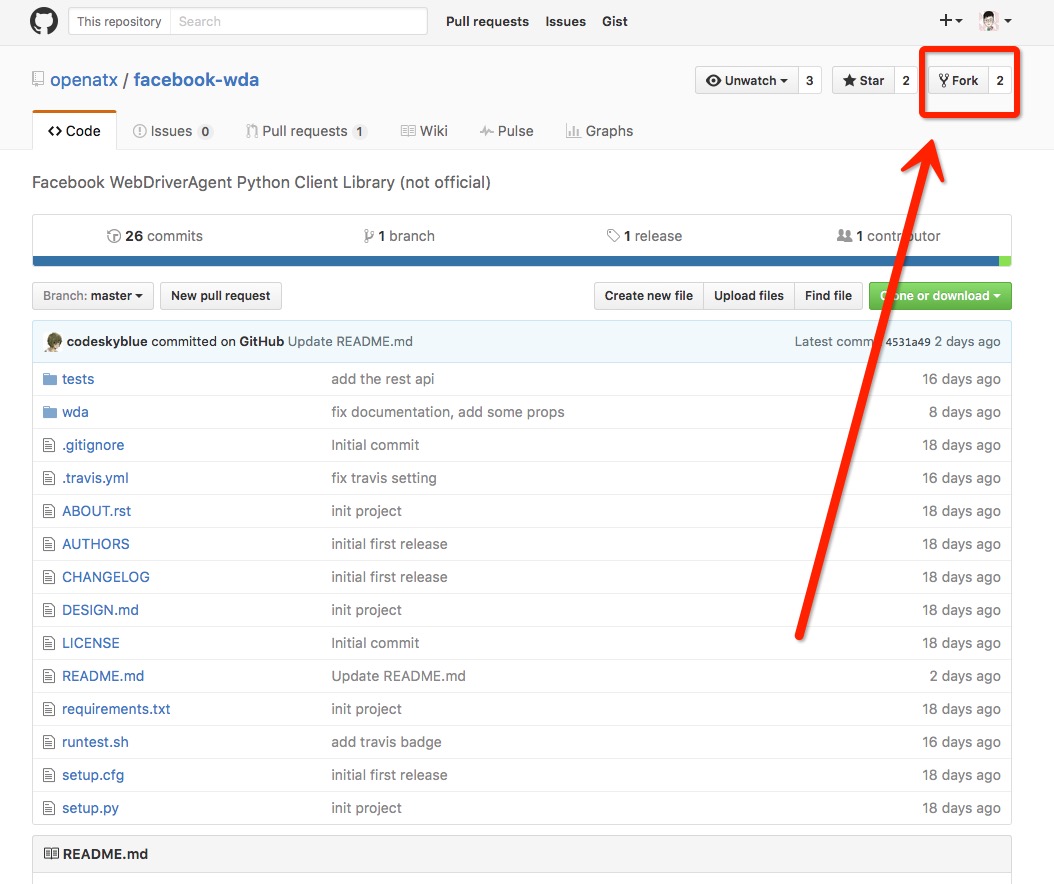Switch to the repository Pull requests tab

click(305, 131)
